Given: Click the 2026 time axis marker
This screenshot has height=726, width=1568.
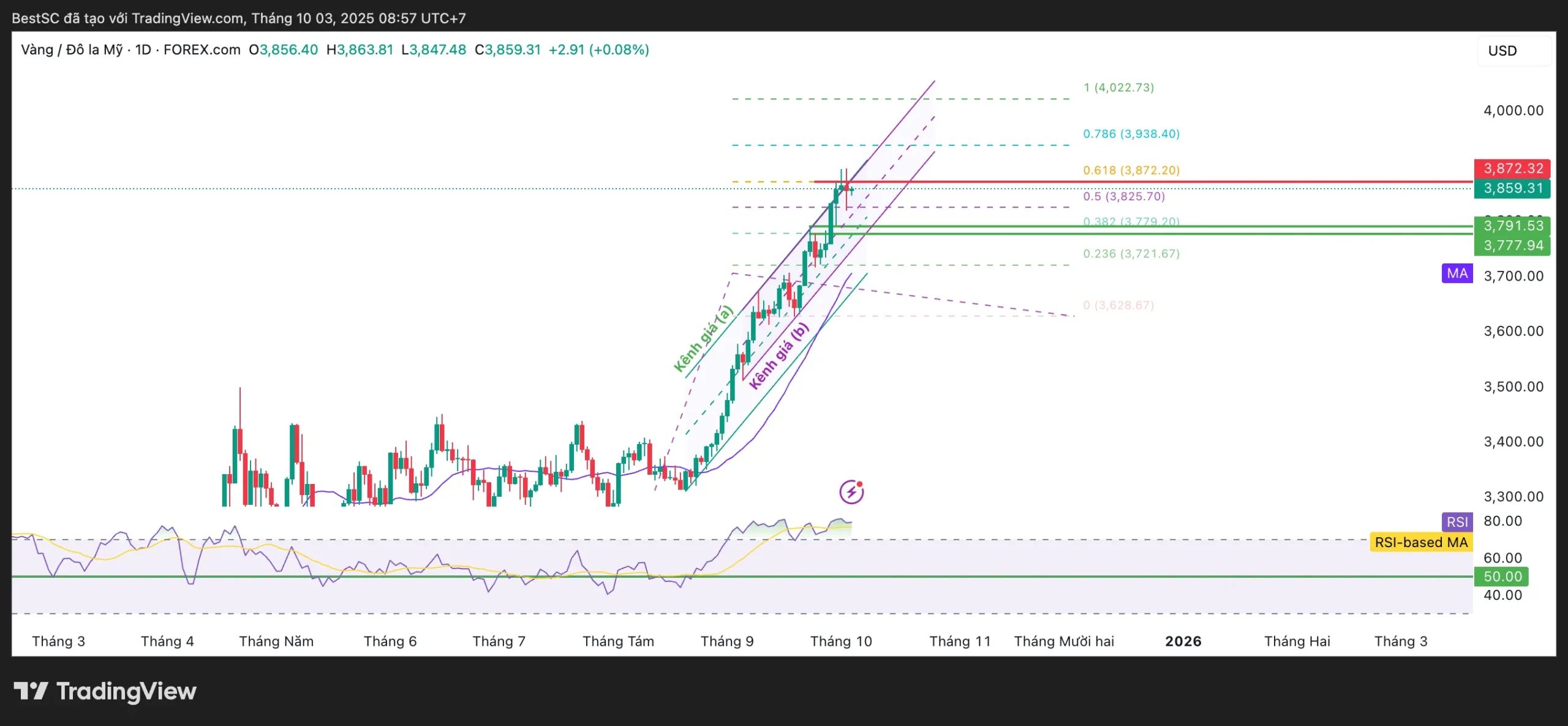Looking at the screenshot, I should click(1183, 641).
